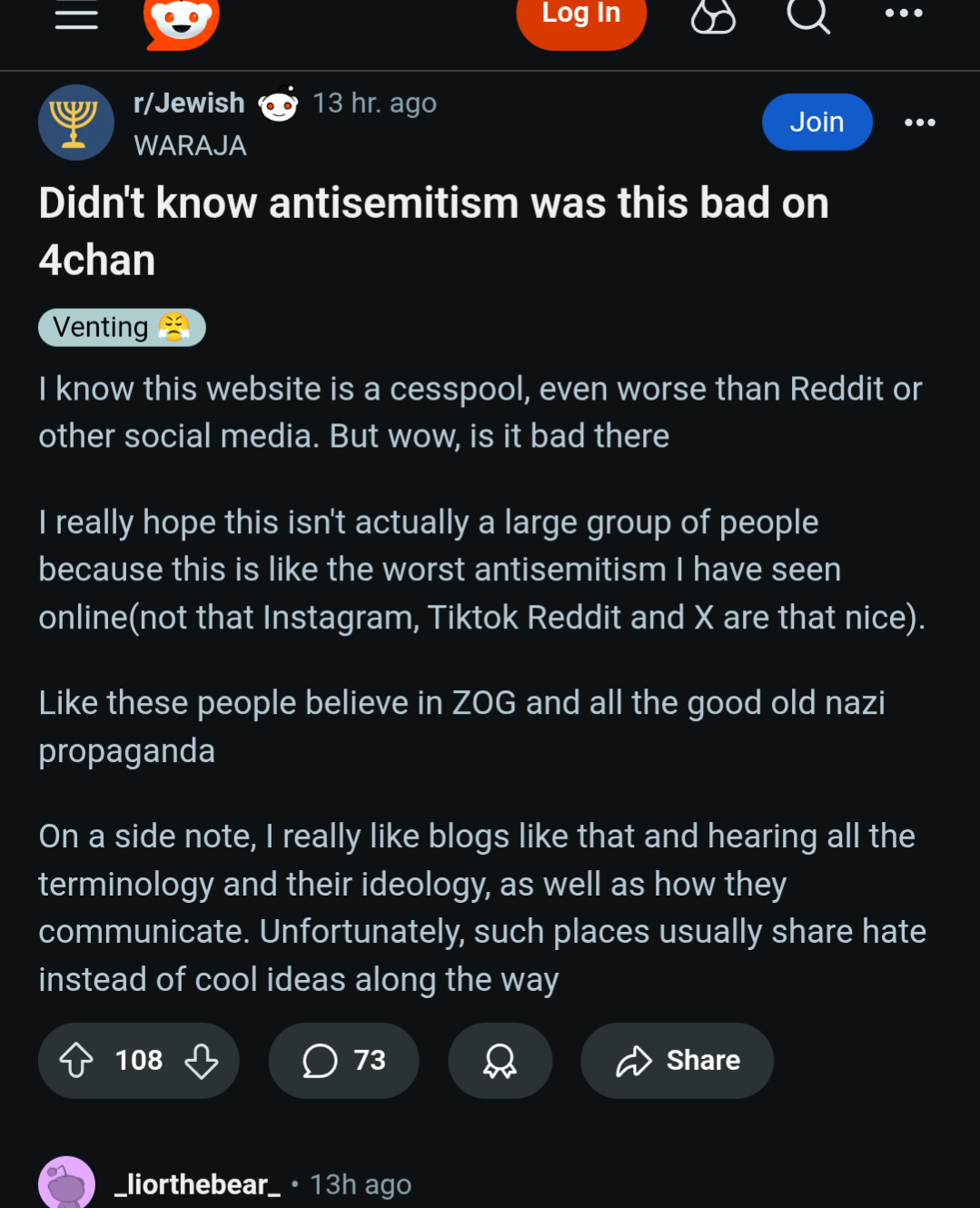980x1208 pixels.
Task: Open the _liorthebear_ commenter avatar
Action: (x=66, y=1183)
